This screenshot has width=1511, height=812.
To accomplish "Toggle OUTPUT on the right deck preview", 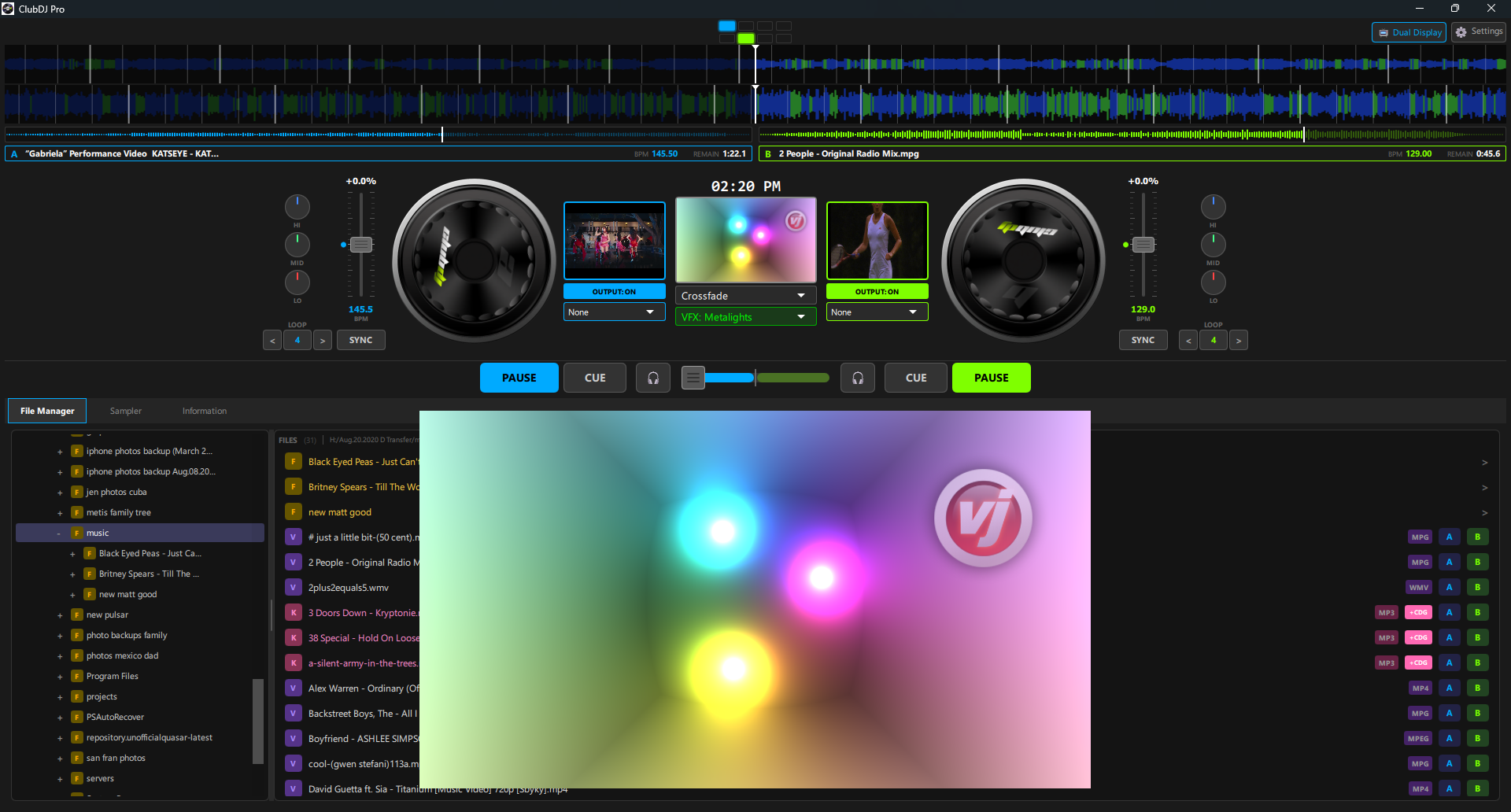I will point(877,290).
